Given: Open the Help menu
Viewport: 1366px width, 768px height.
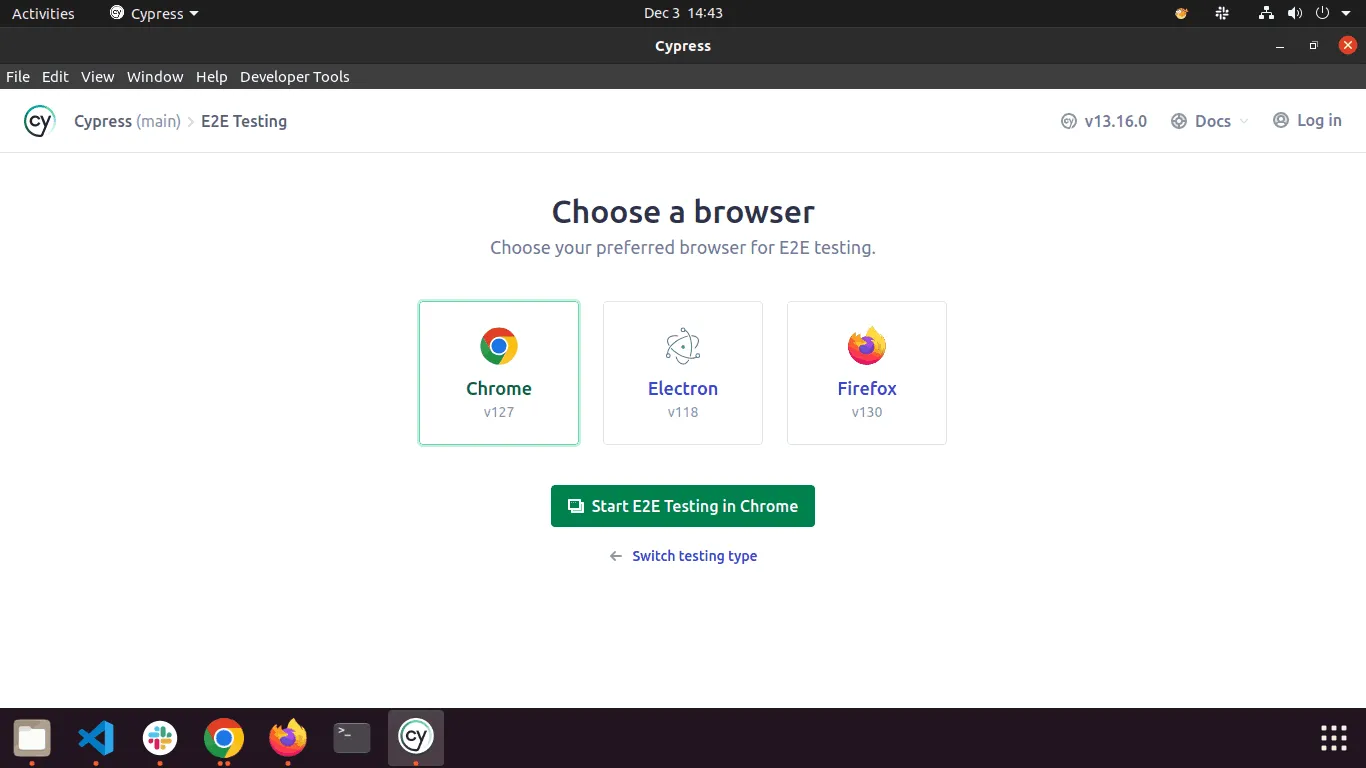Looking at the screenshot, I should coord(212,77).
